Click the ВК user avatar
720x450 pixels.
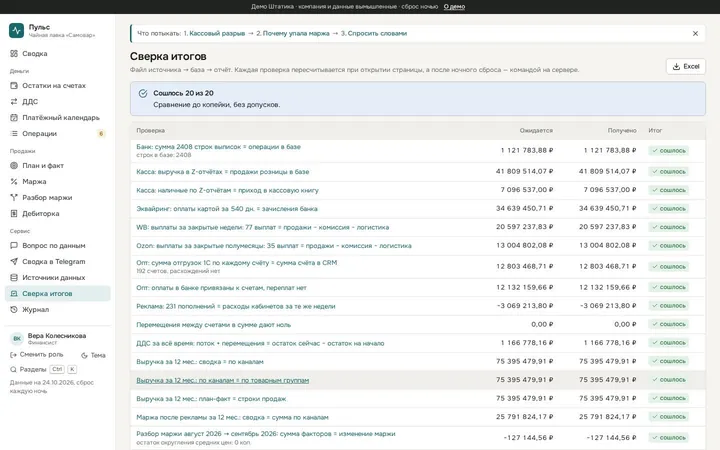click(17, 338)
